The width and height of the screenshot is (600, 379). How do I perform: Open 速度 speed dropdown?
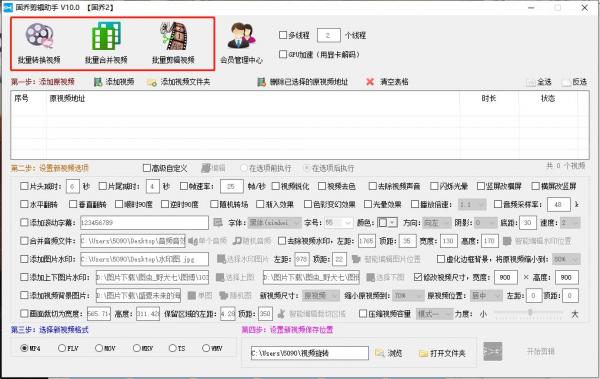tap(570, 222)
